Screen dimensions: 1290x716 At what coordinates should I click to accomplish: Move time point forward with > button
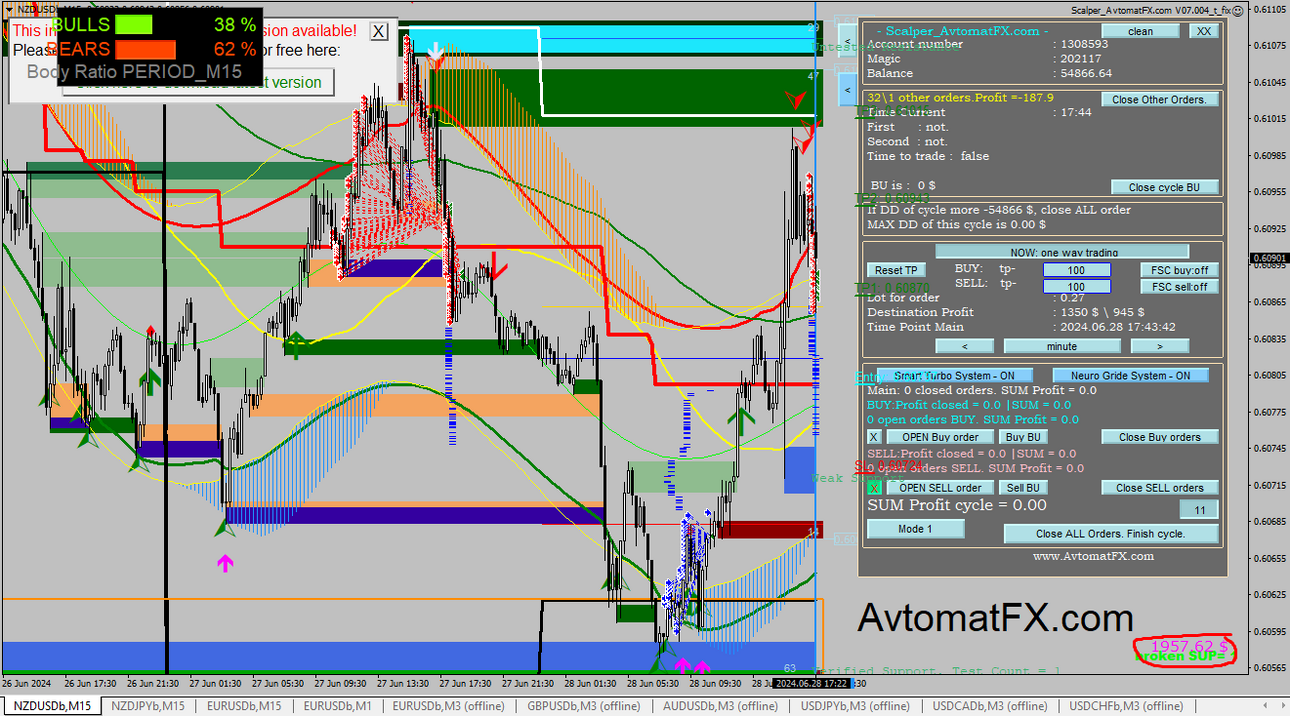coord(1160,346)
